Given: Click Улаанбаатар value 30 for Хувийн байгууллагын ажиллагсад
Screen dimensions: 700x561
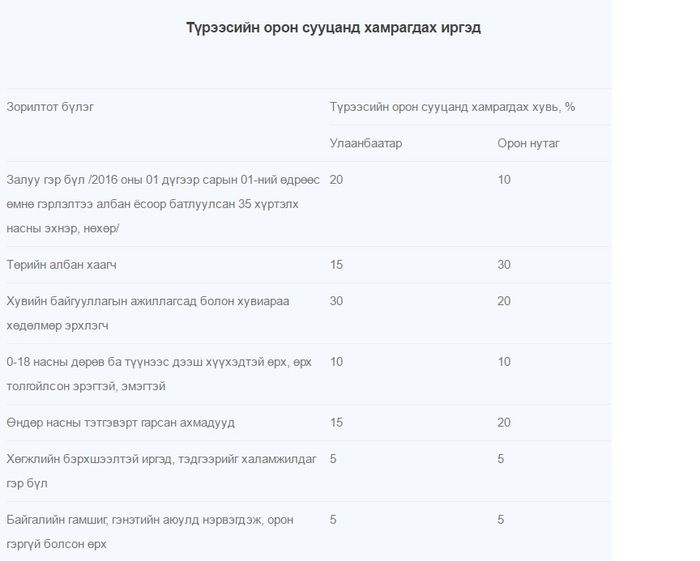Looking at the screenshot, I should click(x=336, y=301).
